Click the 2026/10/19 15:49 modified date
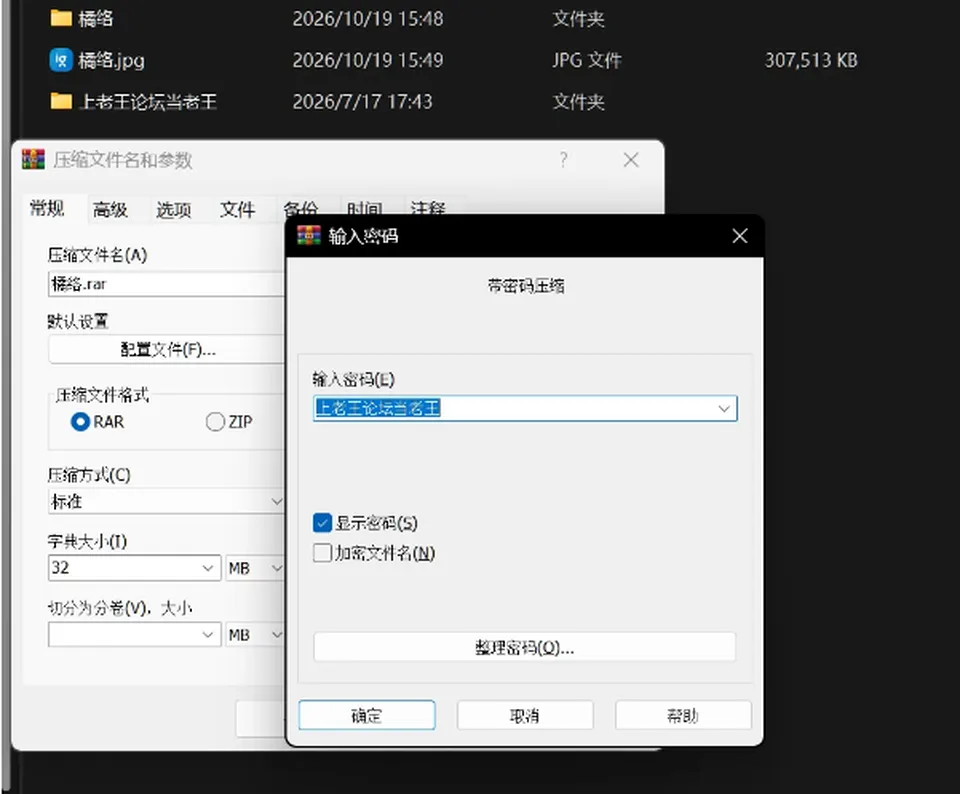The width and height of the screenshot is (960, 794). pyautogui.click(x=368, y=60)
